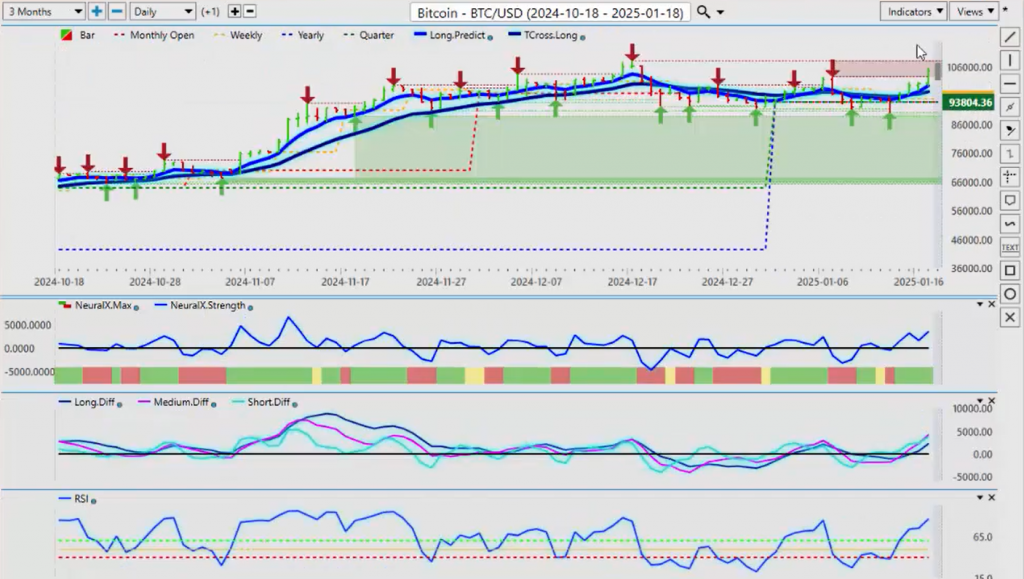Select the vertical line drawing tool
1024x579 pixels.
click(x=1010, y=61)
